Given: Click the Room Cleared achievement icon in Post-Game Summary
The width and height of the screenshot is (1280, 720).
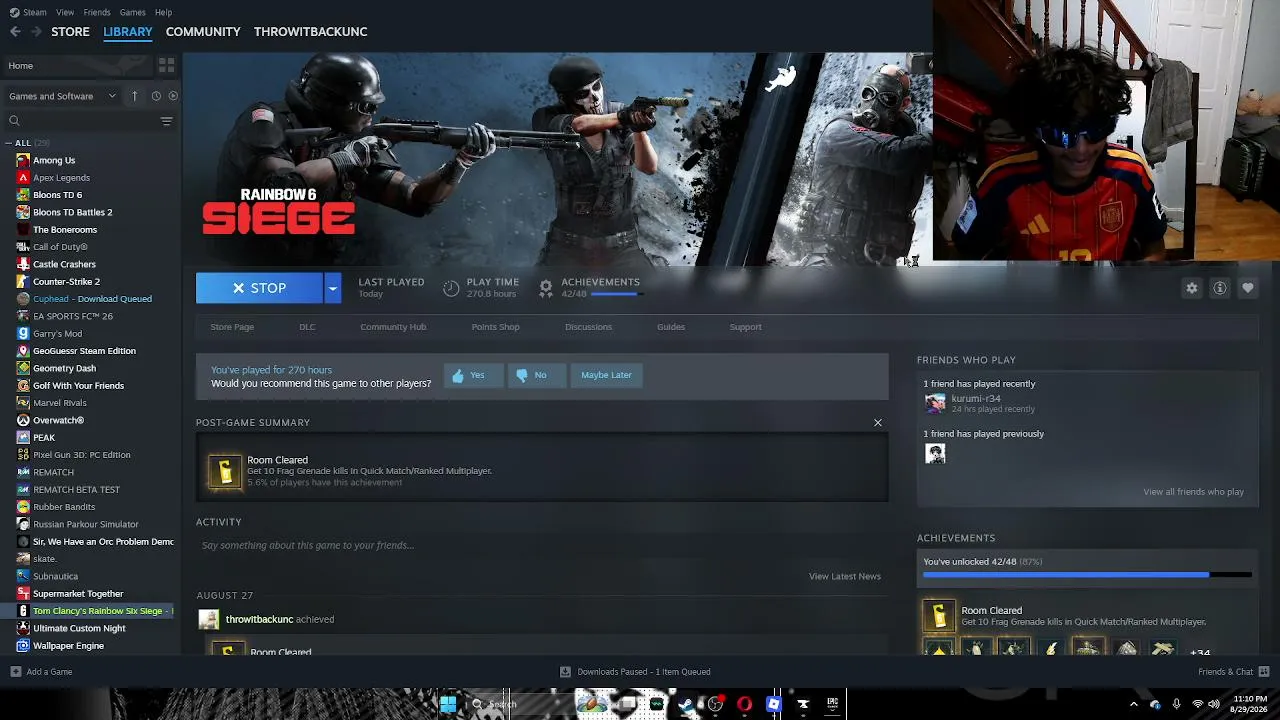Looking at the screenshot, I should click(225, 471).
